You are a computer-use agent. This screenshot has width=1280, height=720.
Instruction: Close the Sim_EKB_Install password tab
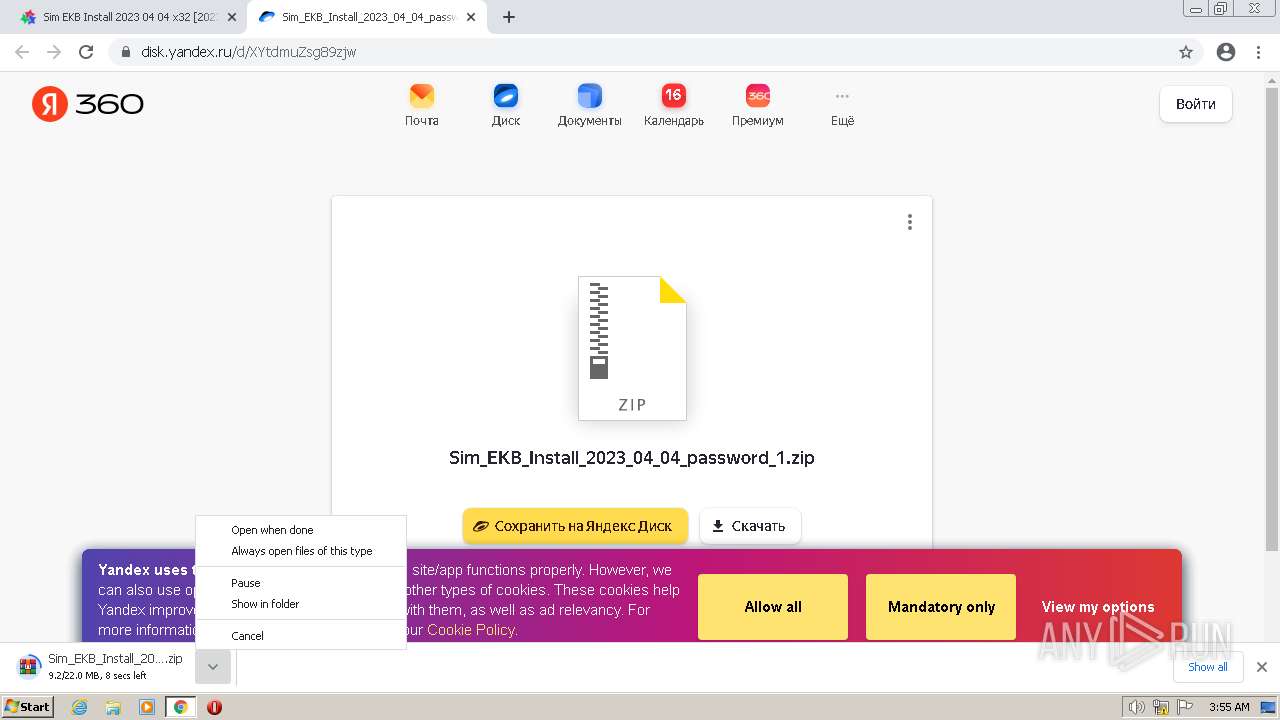471,17
